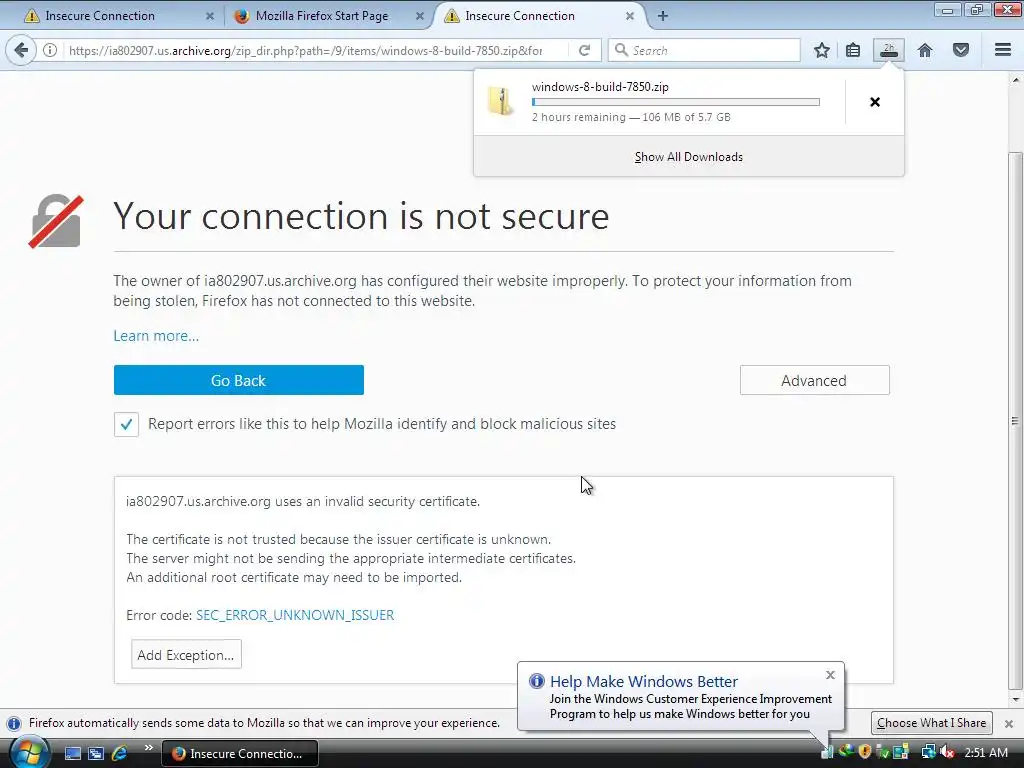Click the Insecure Connection taskbar button
The width and height of the screenshot is (1024, 768).
[240, 754]
